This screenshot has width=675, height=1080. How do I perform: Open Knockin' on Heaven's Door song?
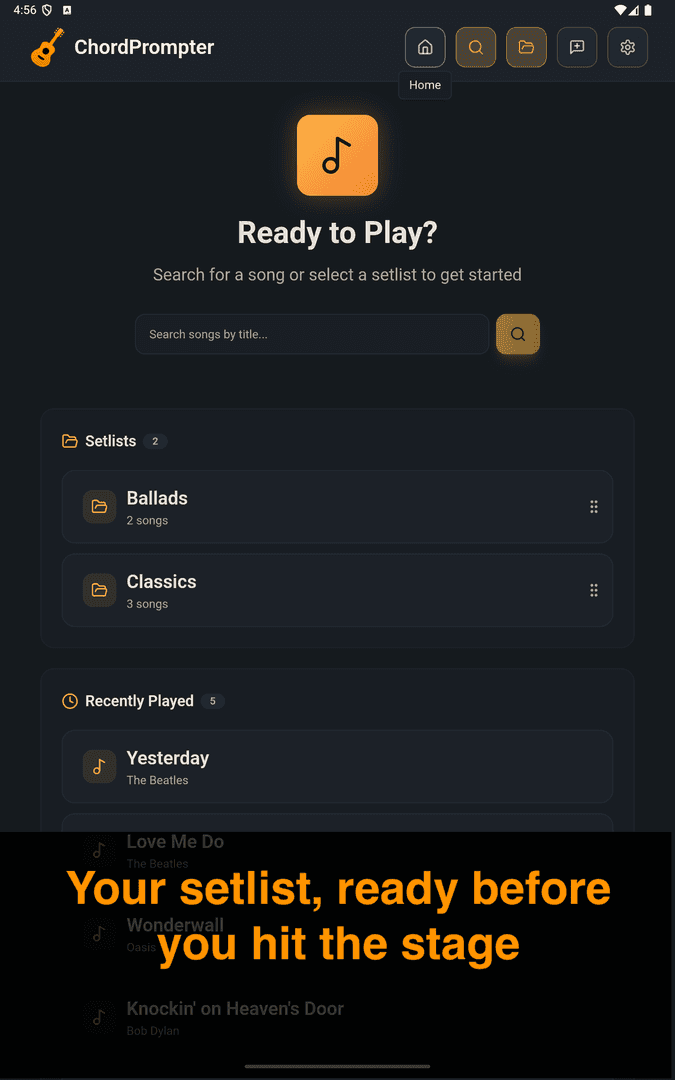click(338, 1018)
